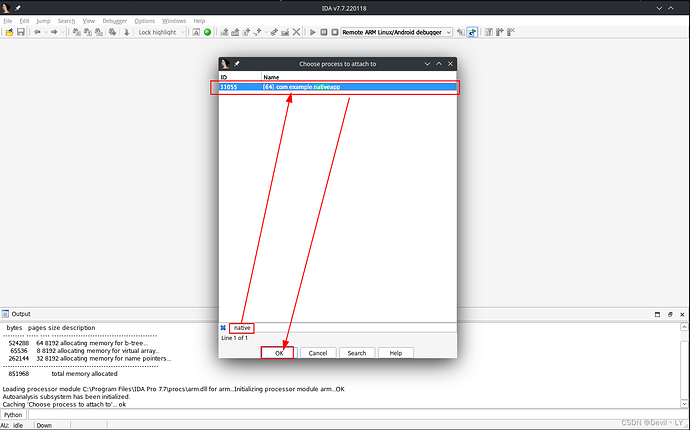Click the up chevron in the IDA title bar
This screenshot has width=690, height=430.
pos(671,8)
